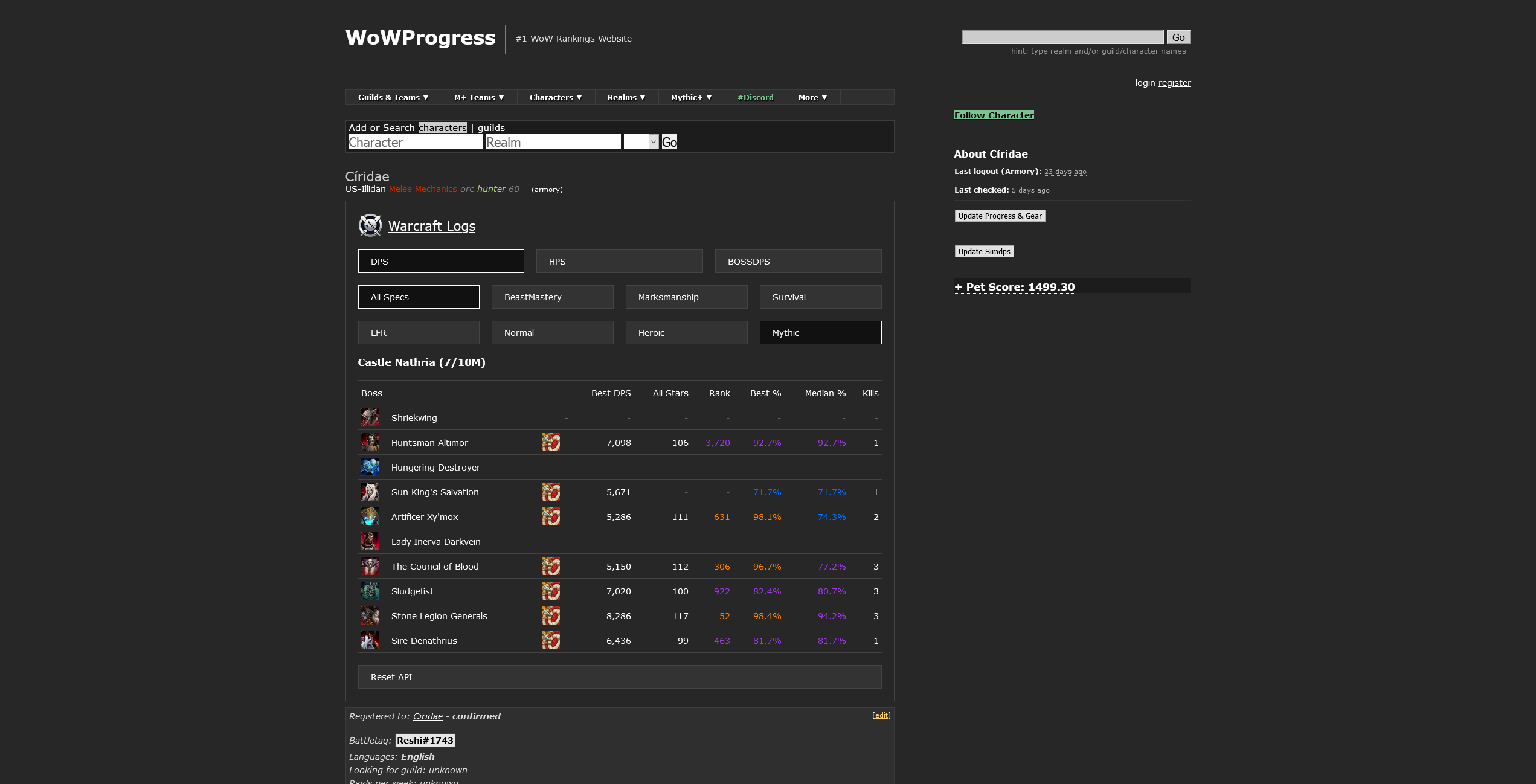1536x784 pixels.
Task: Click the green Follow Character link
Action: pos(994,115)
